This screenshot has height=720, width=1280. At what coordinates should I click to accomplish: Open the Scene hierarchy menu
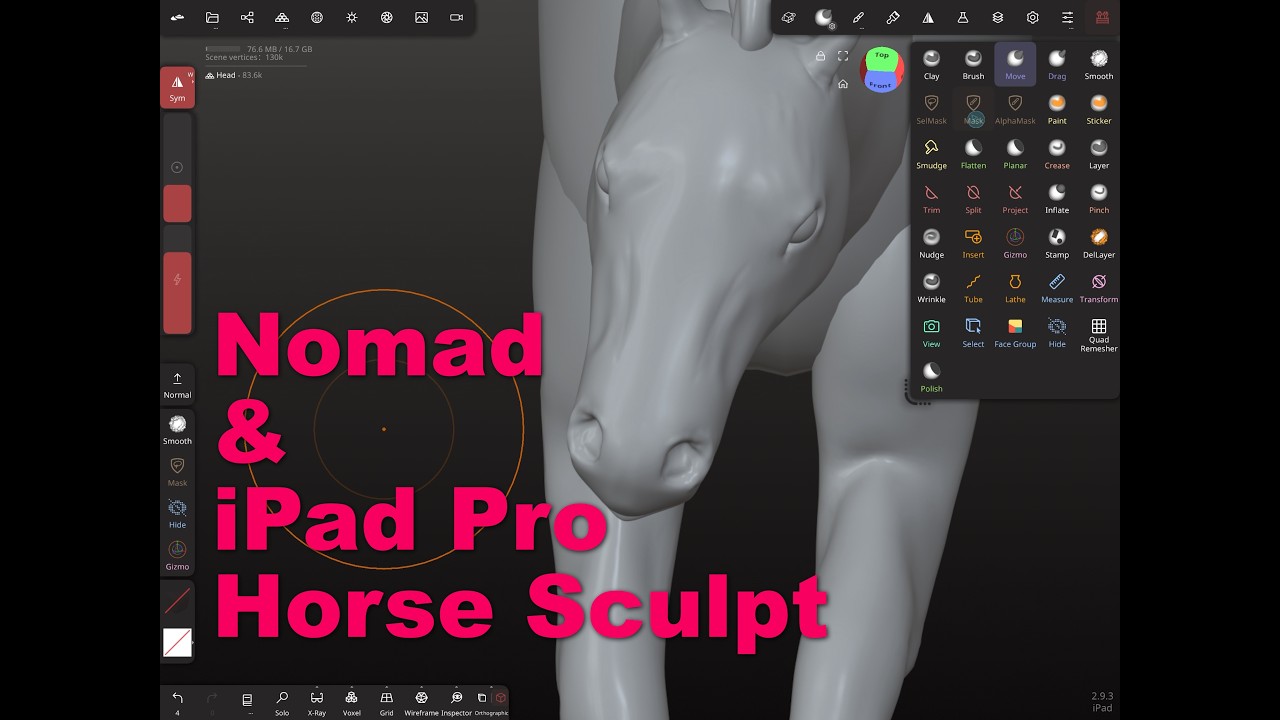pyautogui.click(x=247, y=18)
